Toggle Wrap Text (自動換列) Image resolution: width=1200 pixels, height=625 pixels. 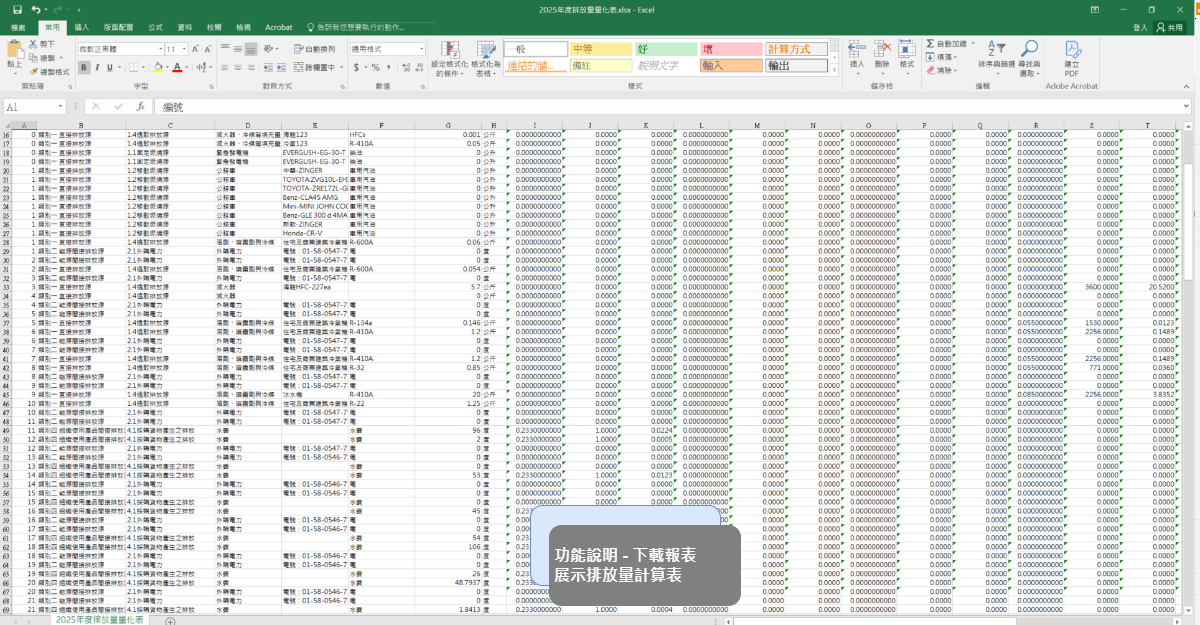pos(314,48)
